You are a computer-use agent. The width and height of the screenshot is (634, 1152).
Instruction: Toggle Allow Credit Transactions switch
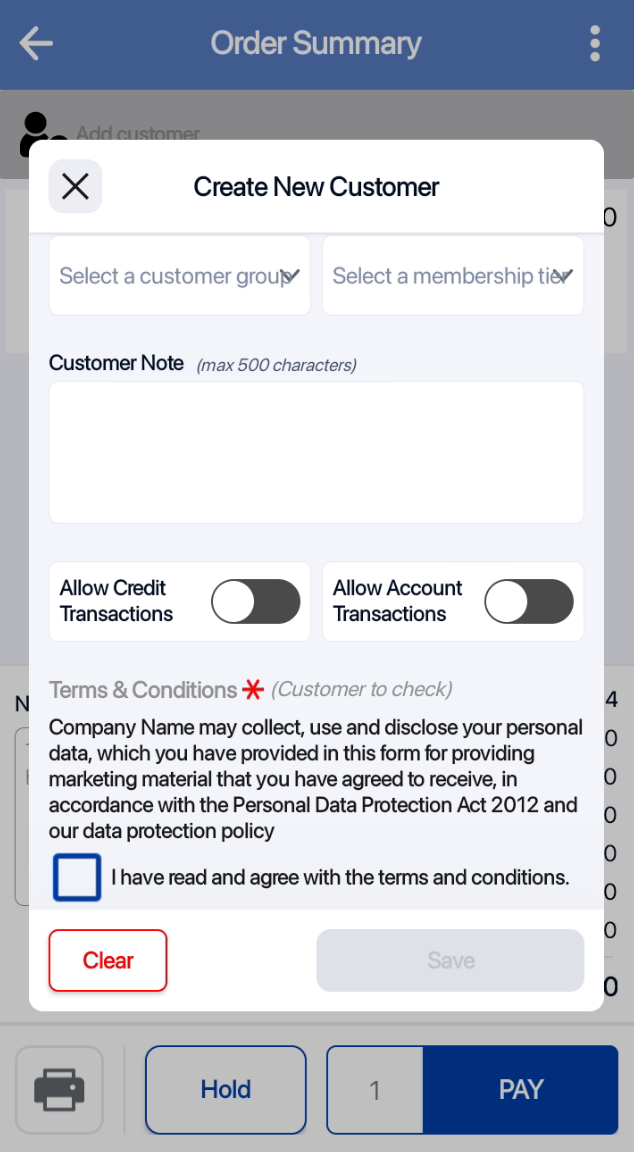point(256,602)
